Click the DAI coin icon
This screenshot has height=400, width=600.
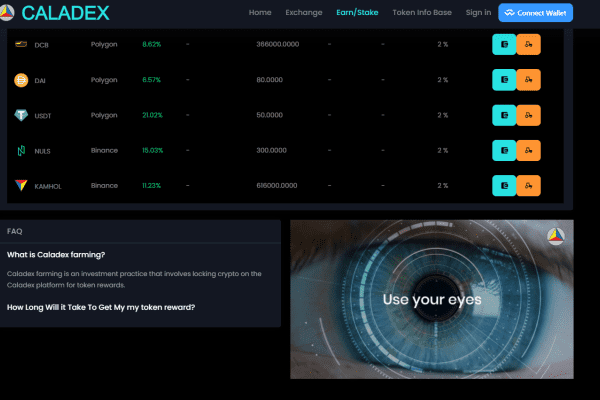[x=21, y=80]
